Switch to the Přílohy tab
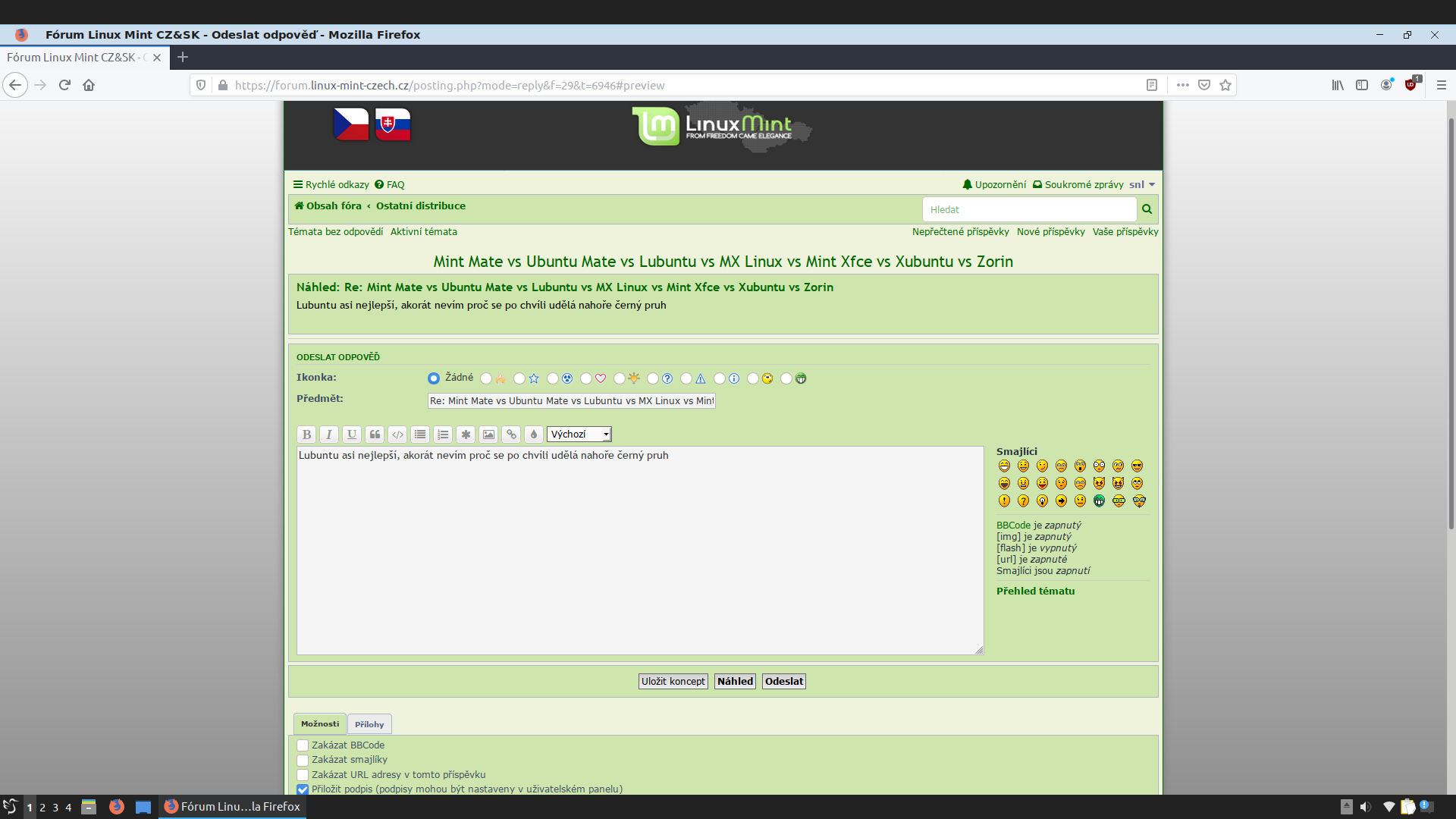 click(x=369, y=724)
